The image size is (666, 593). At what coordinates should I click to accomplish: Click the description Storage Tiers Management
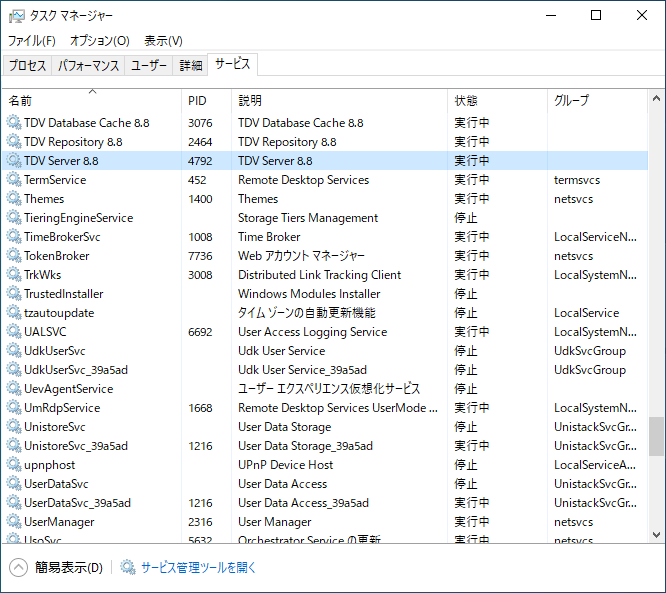point(308,217)
